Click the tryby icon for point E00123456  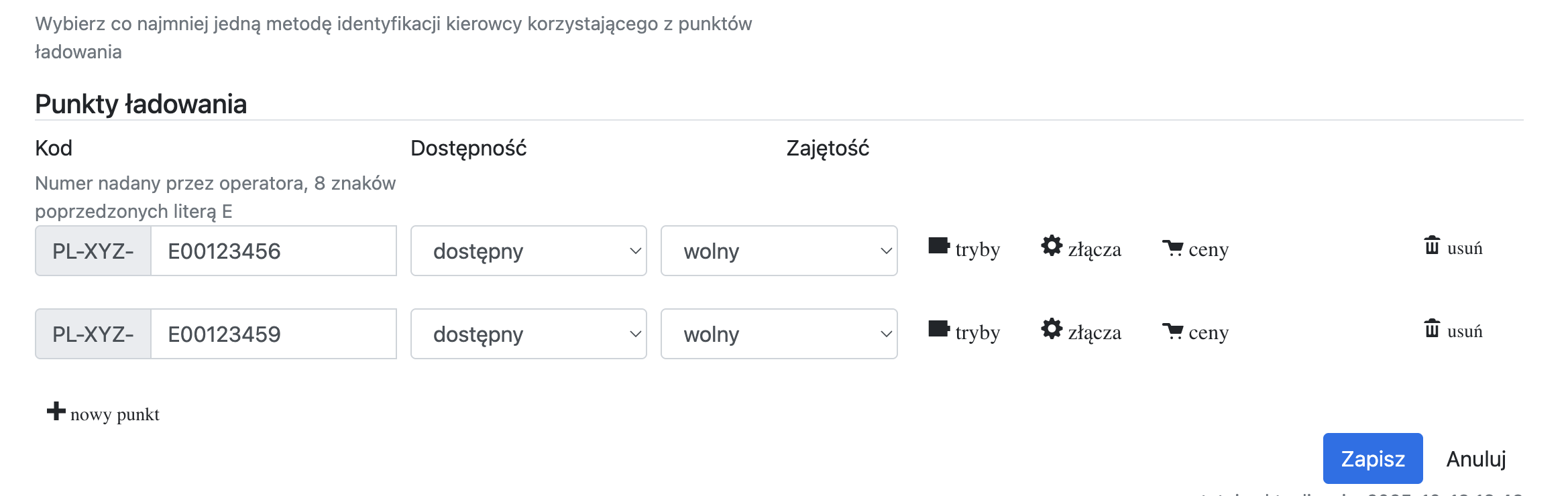[x=939, y=246]
